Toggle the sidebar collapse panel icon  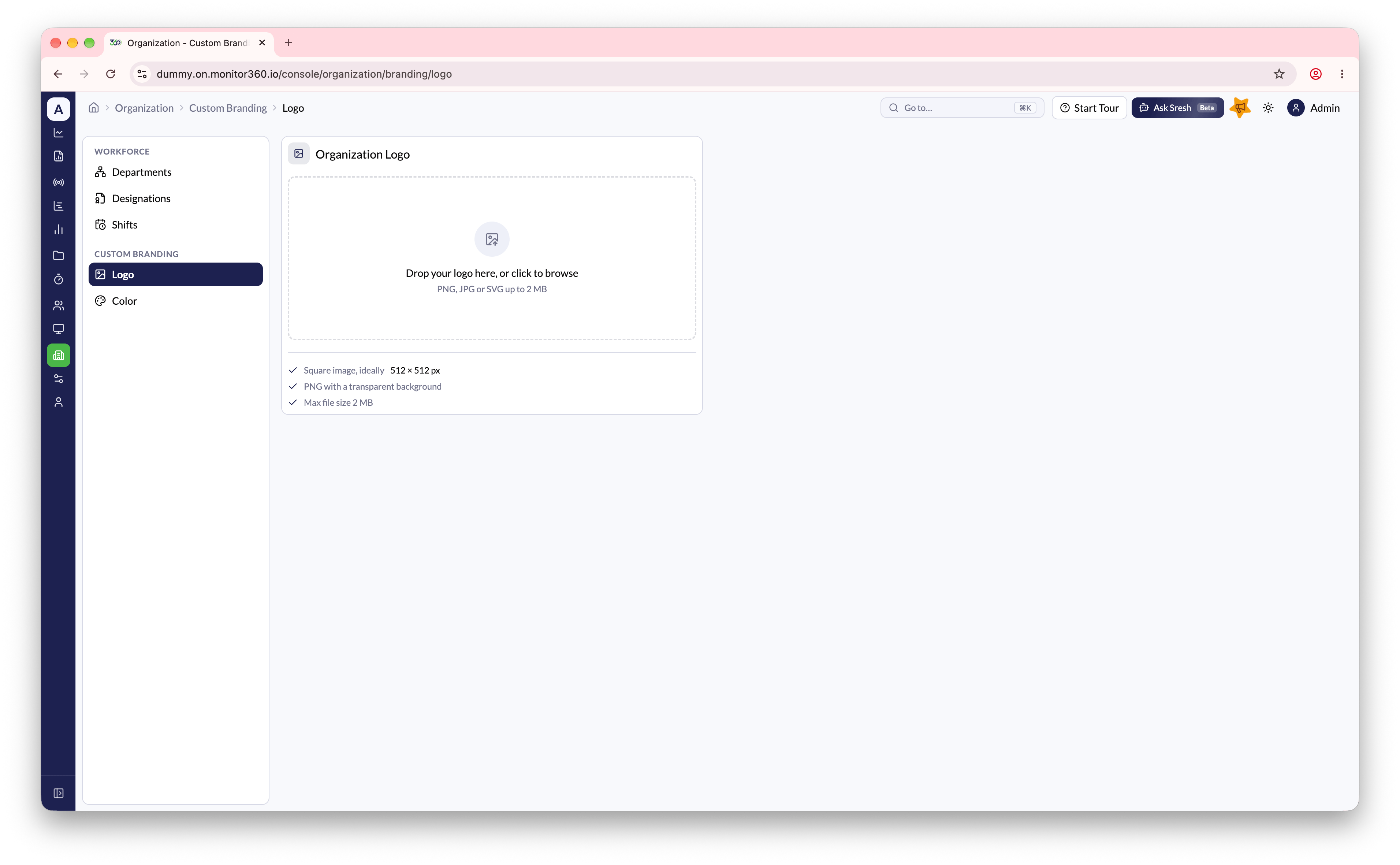click(x=58, y=793)
